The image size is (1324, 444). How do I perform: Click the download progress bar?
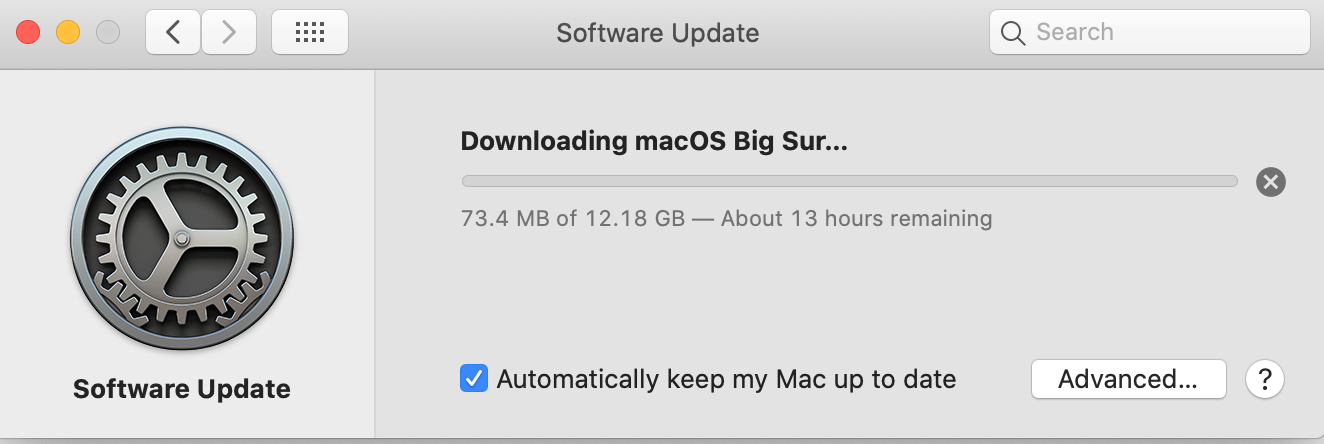click(x=849, y=181)
